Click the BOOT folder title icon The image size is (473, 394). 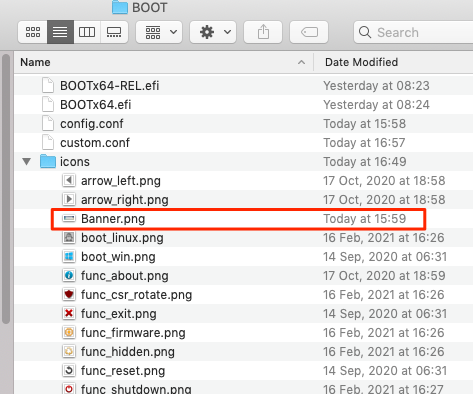[x=120, y=7]
